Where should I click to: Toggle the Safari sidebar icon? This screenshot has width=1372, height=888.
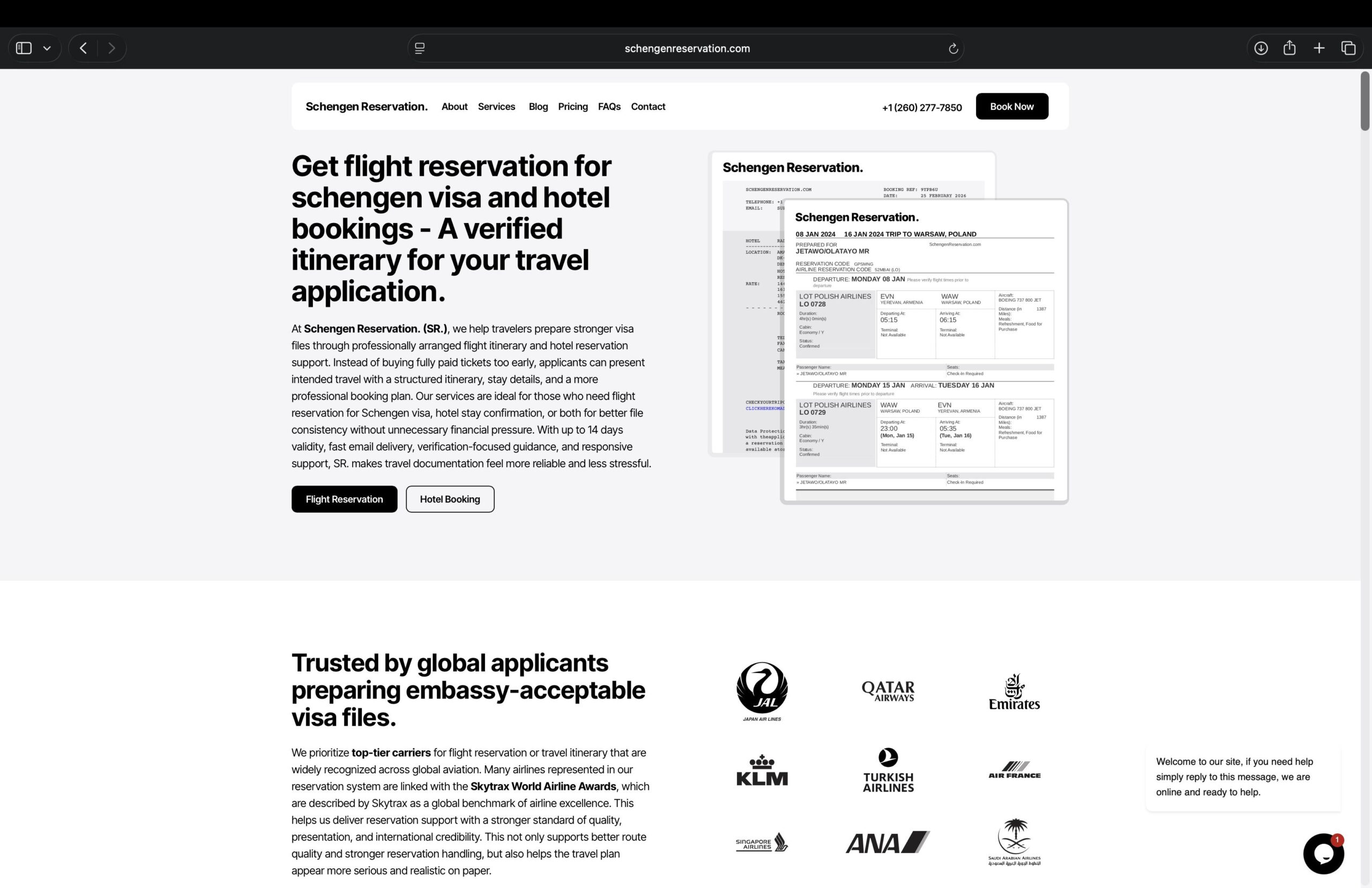(x=24, y=48)
